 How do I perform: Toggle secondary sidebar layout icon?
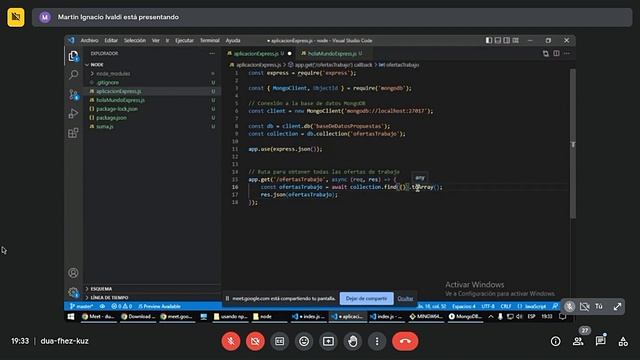[x=507, y=40]
